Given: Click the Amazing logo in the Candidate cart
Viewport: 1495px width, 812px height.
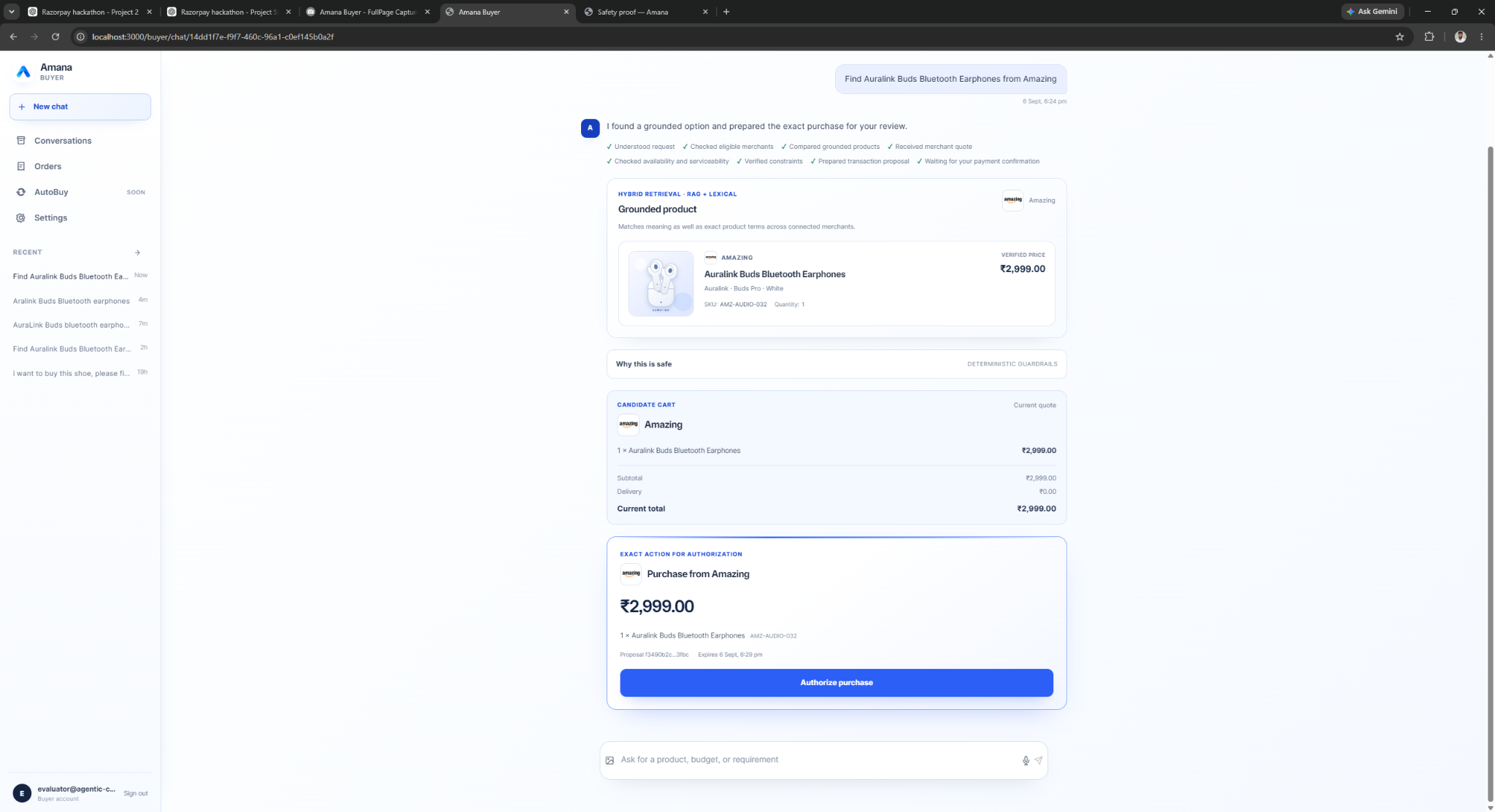Looking at the screenshot, I should tap(628, 425).
